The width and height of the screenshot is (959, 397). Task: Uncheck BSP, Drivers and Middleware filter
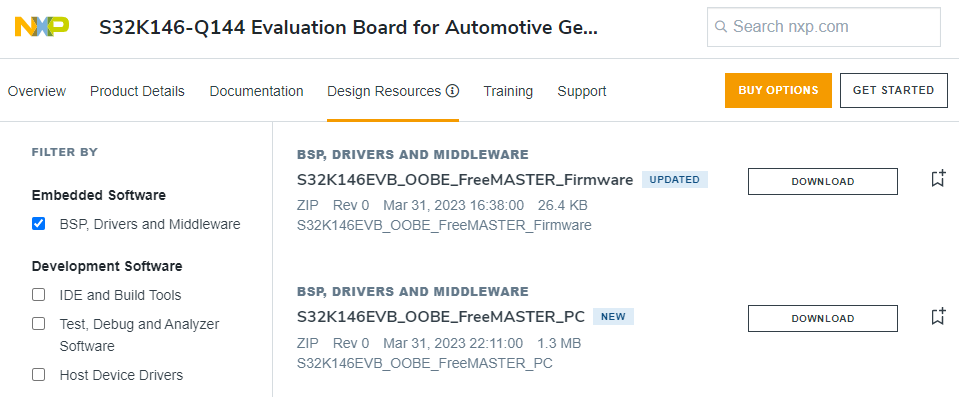[39, 224]
